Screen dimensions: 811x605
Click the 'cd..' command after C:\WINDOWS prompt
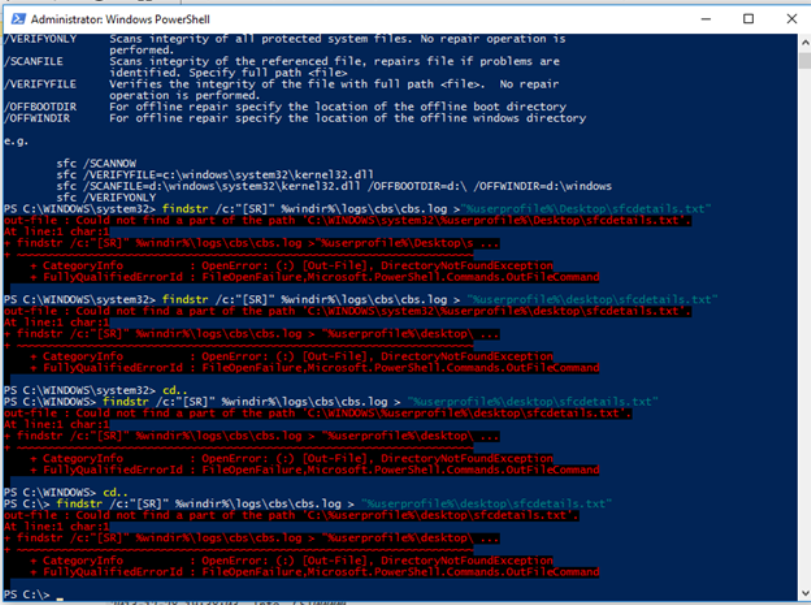click(115, 492)
